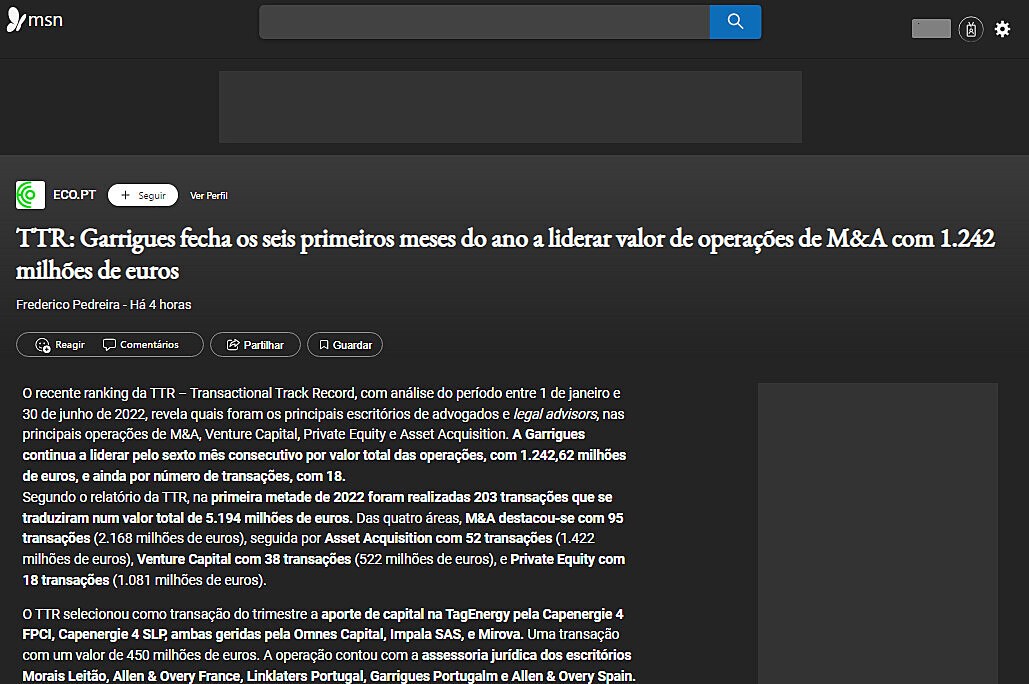Viewport: 1029px width, 684px height.
Task: Click the text "legal advisors"
Action: coord(555,414)
